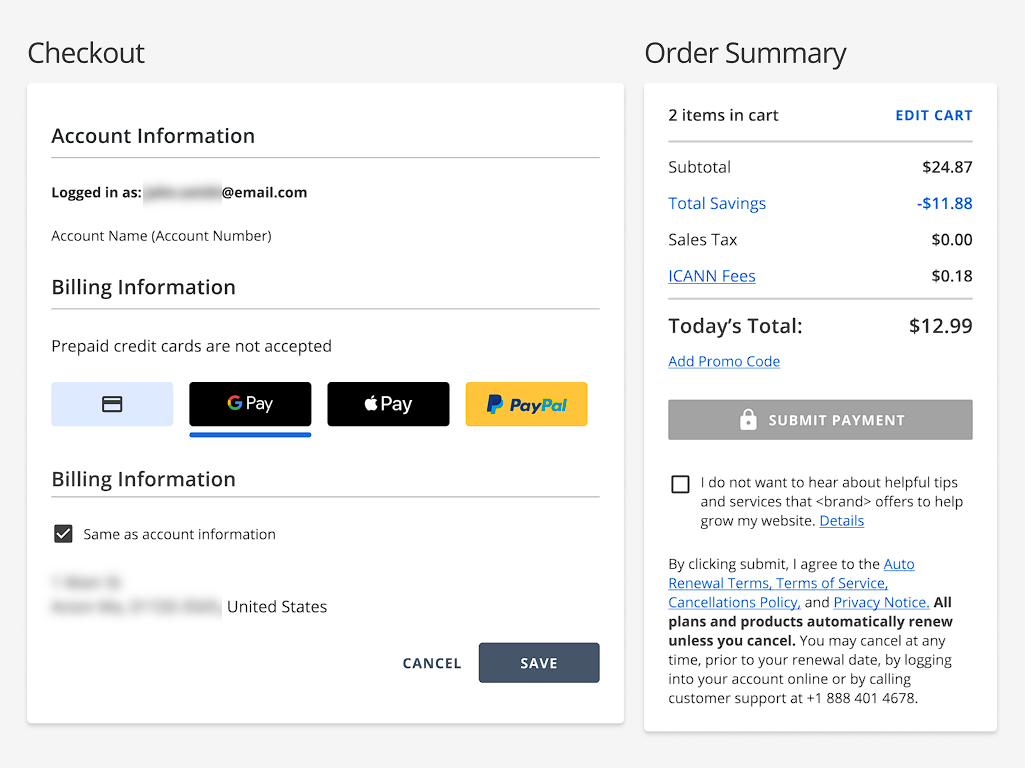Click the logged-in email address
Screen dimensions: 1025x768
(225, 192)
